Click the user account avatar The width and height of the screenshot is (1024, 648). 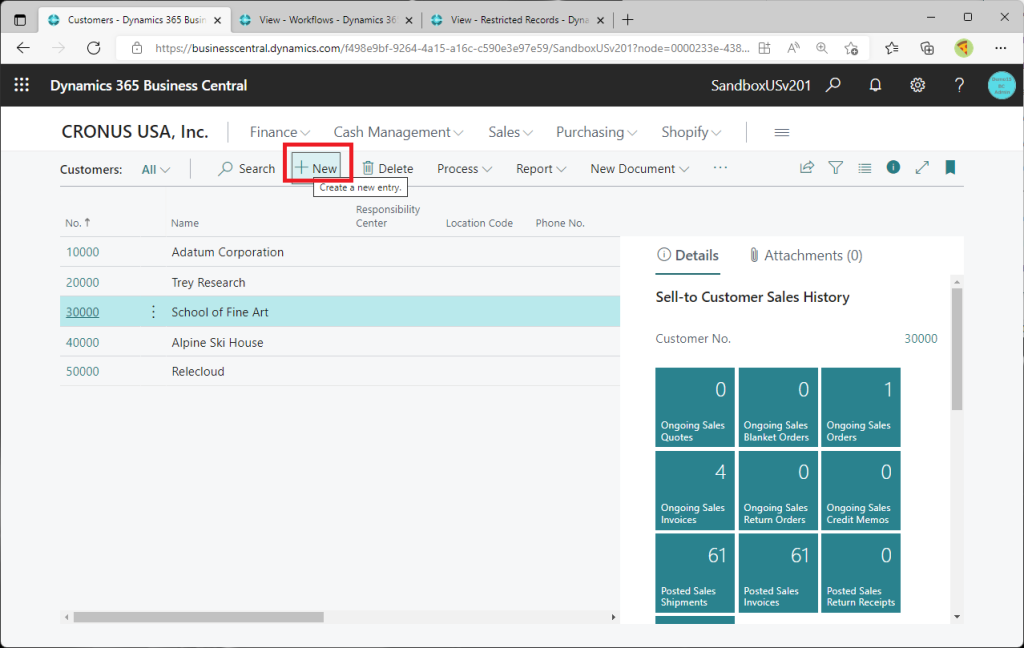click(1001, 86)
